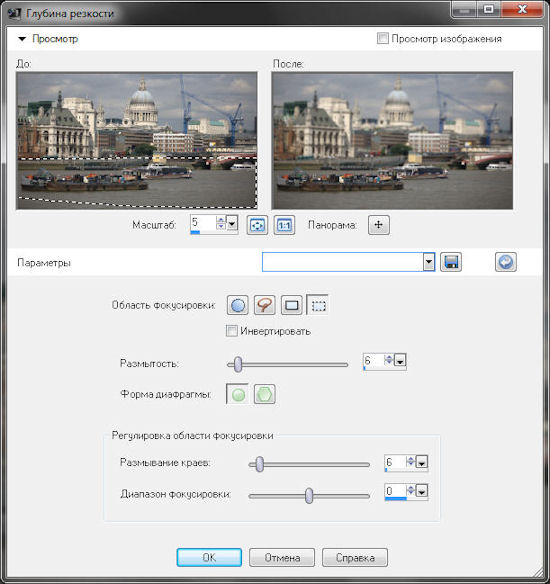
Task: Select the circular focus area tool
Action: [238, 305]
